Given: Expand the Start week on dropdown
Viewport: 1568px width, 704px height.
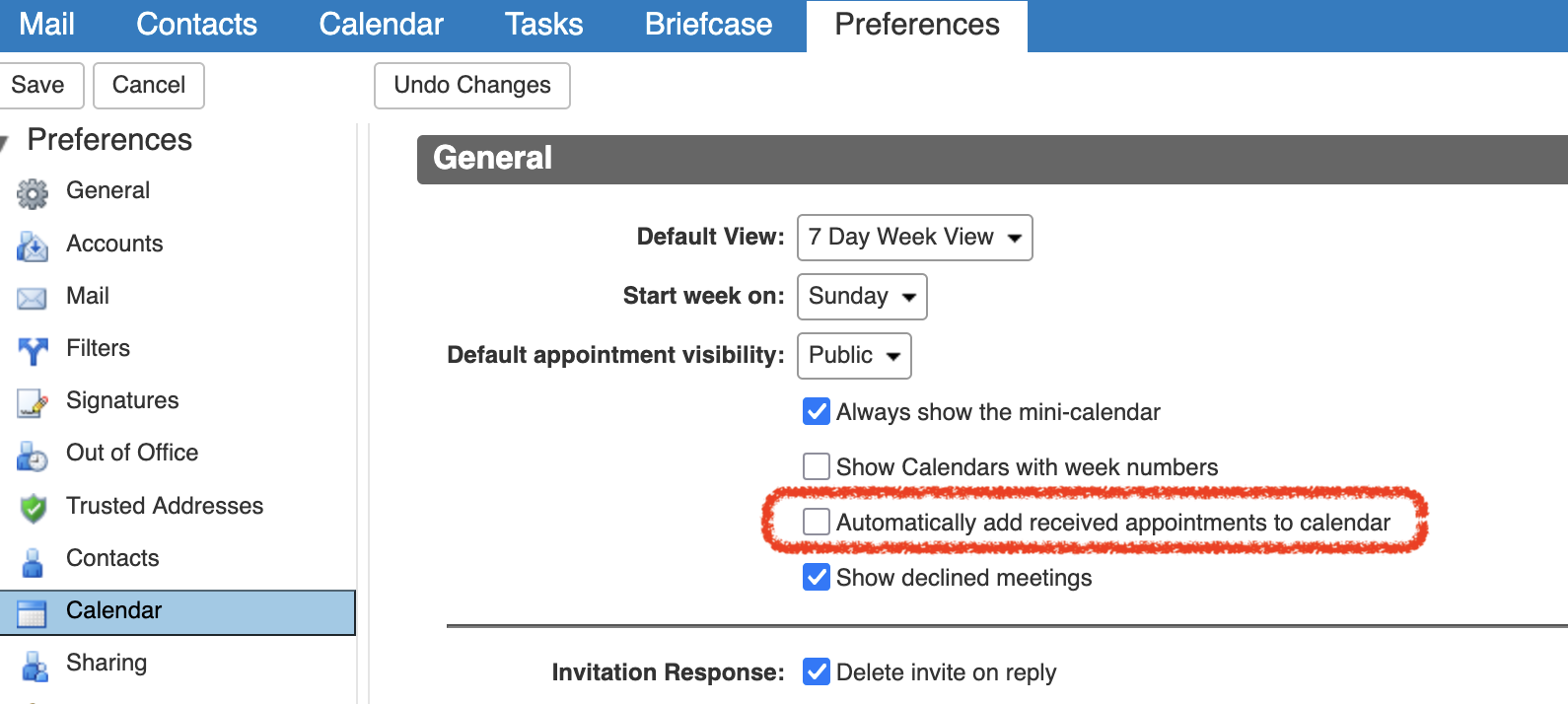Looking at the screenshot, I should click(x=861, y=297).
